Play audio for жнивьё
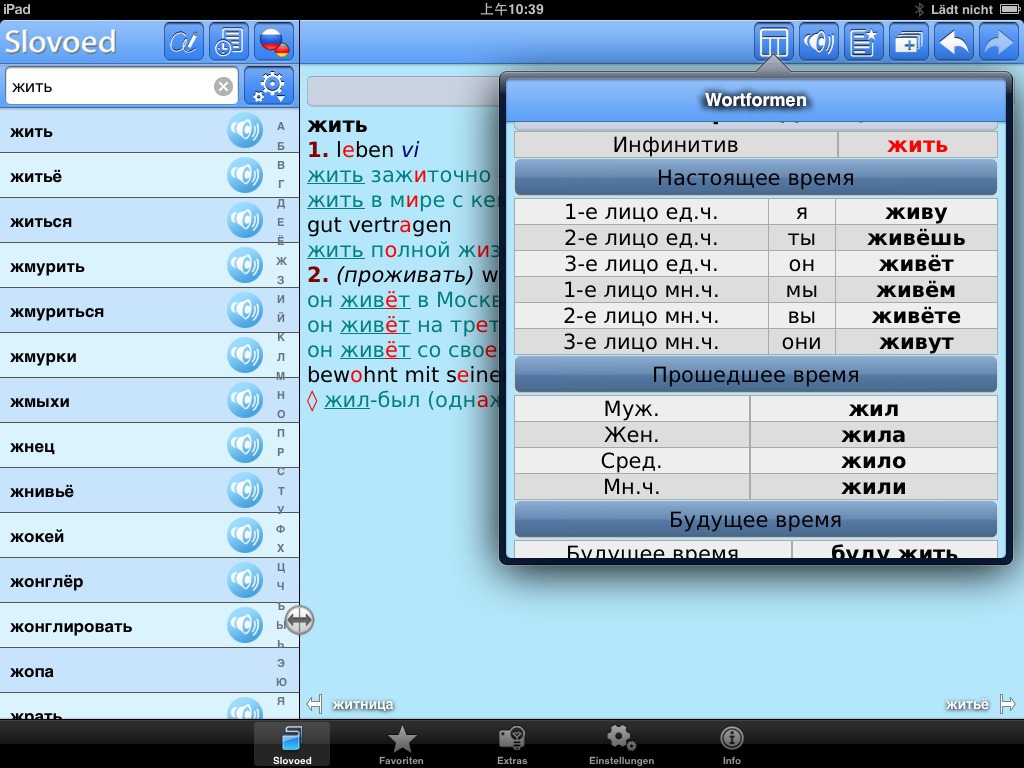This screenshot has height=768, width=1024. (x=245, y=491)
